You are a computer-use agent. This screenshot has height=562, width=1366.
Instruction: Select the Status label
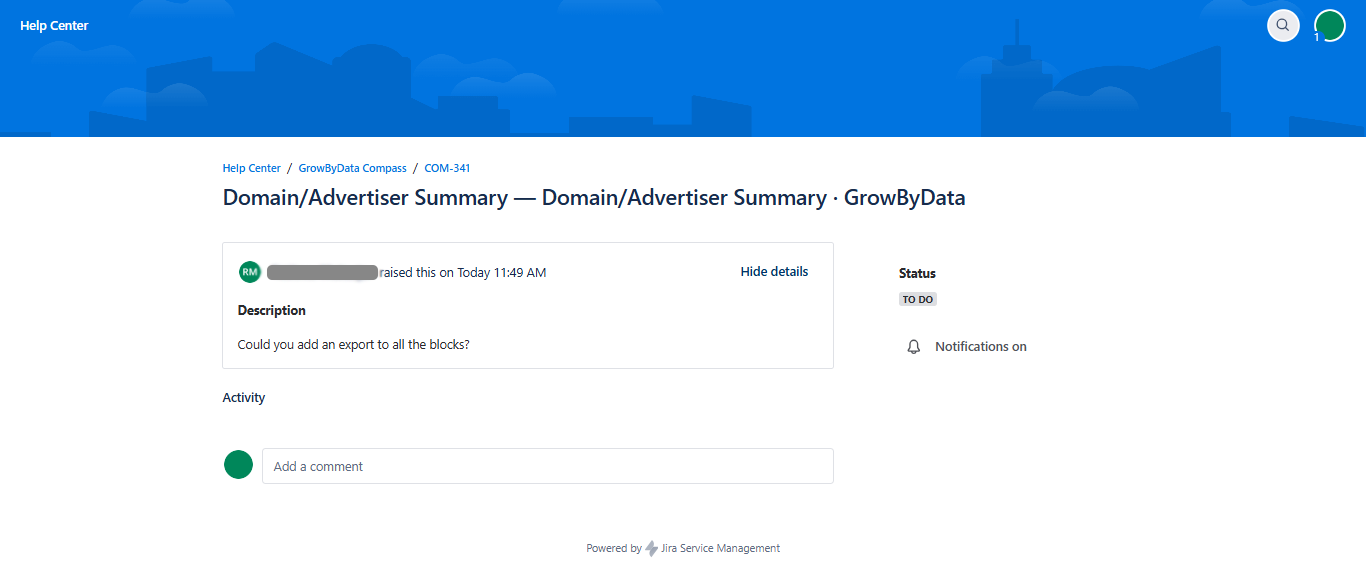[917, 273]
